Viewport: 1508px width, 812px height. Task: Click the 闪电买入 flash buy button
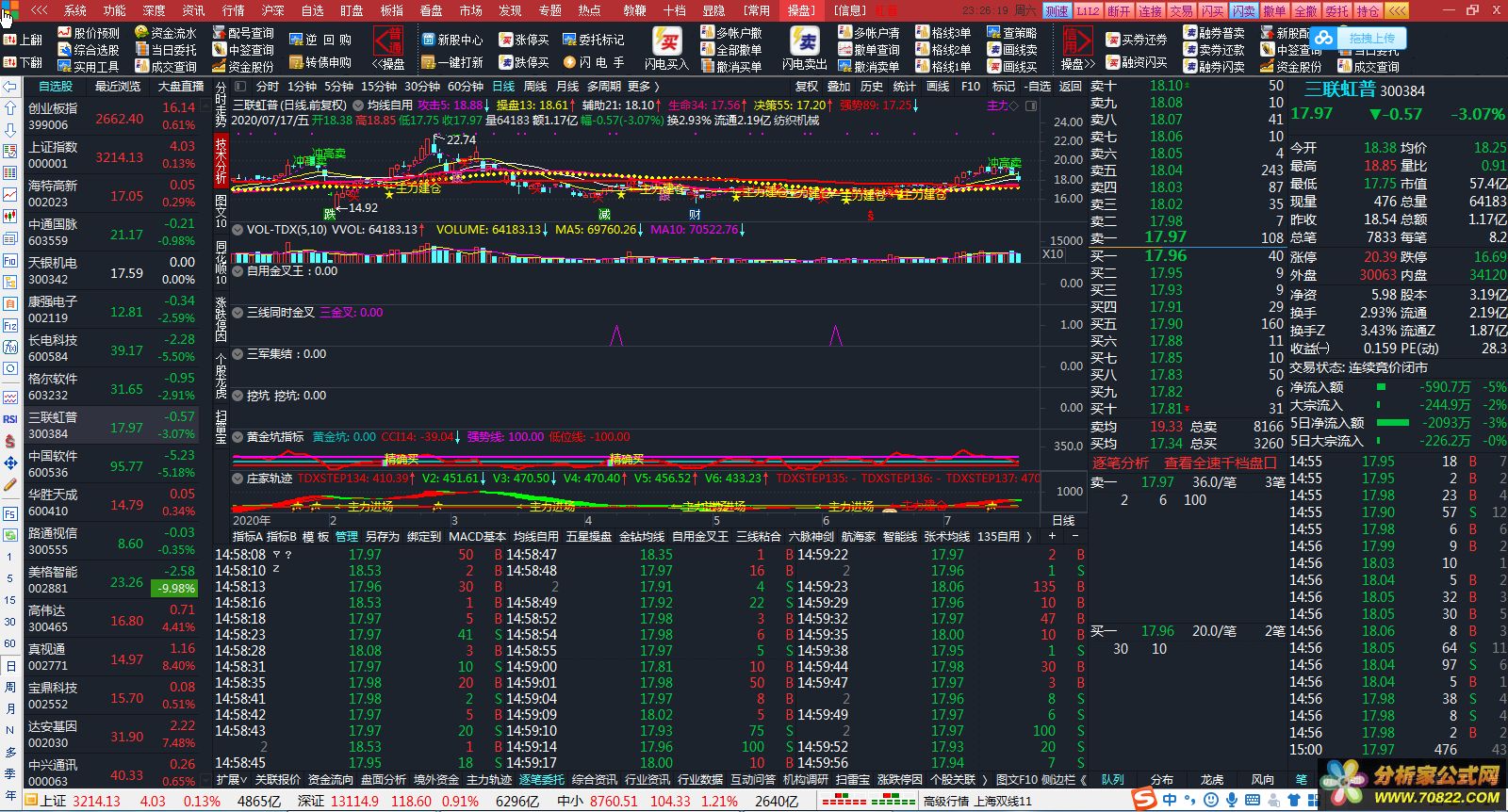pyautogui.click(x=667, y=47)
